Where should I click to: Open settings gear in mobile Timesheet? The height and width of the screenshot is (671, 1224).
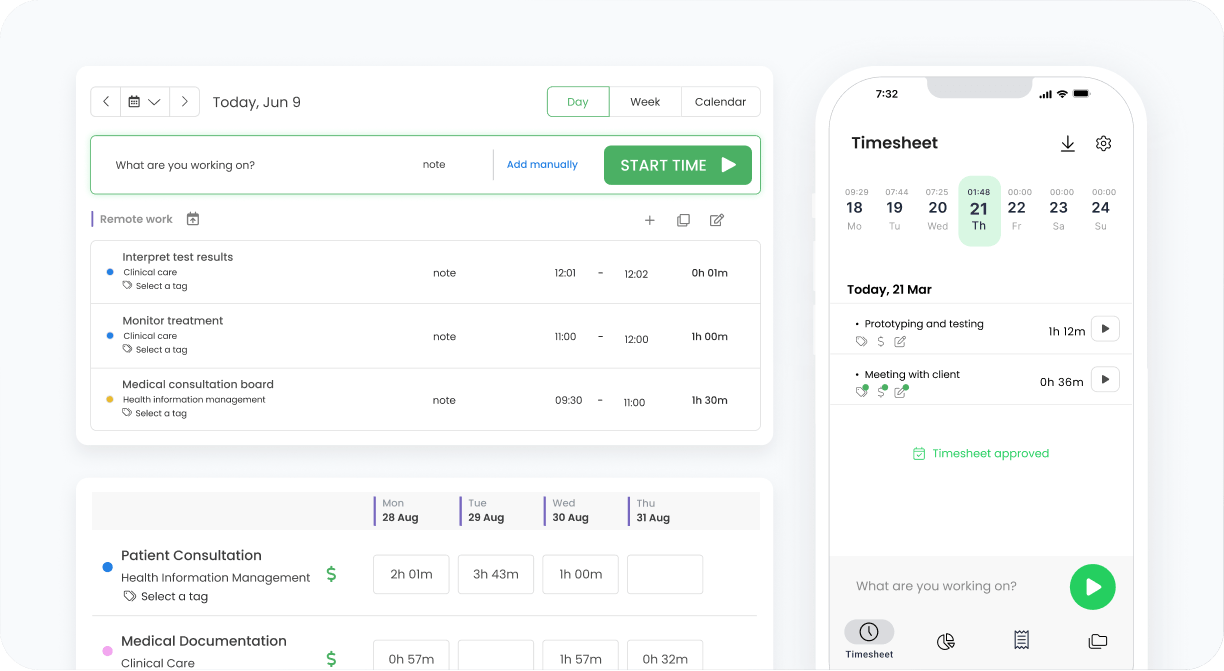coord(1104,144)
